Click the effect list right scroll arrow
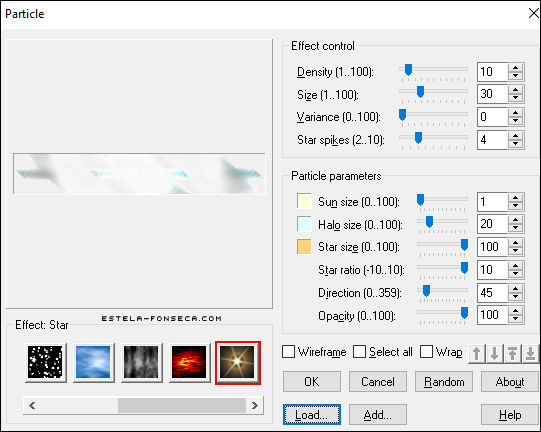 (x=255, y=405)
